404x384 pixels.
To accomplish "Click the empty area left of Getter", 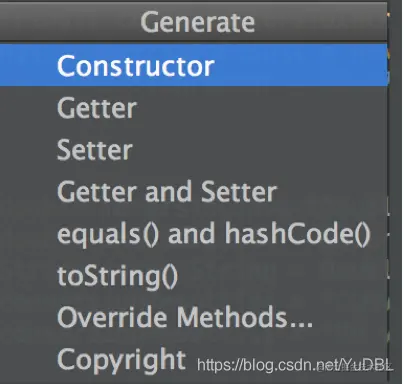I will click(28, 108).
